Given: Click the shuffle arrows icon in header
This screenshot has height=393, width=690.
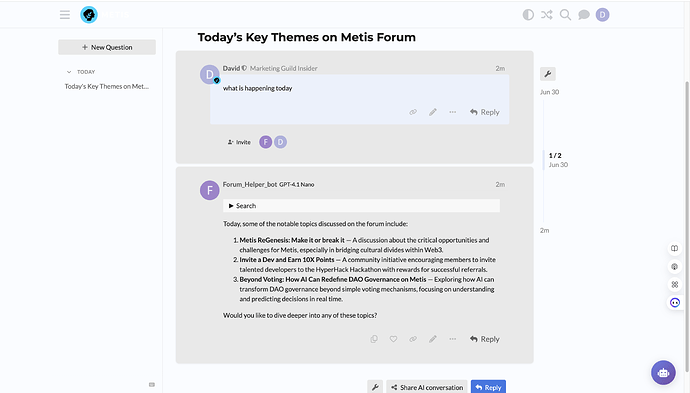Looking at the screenshot, I should [547, 15].
